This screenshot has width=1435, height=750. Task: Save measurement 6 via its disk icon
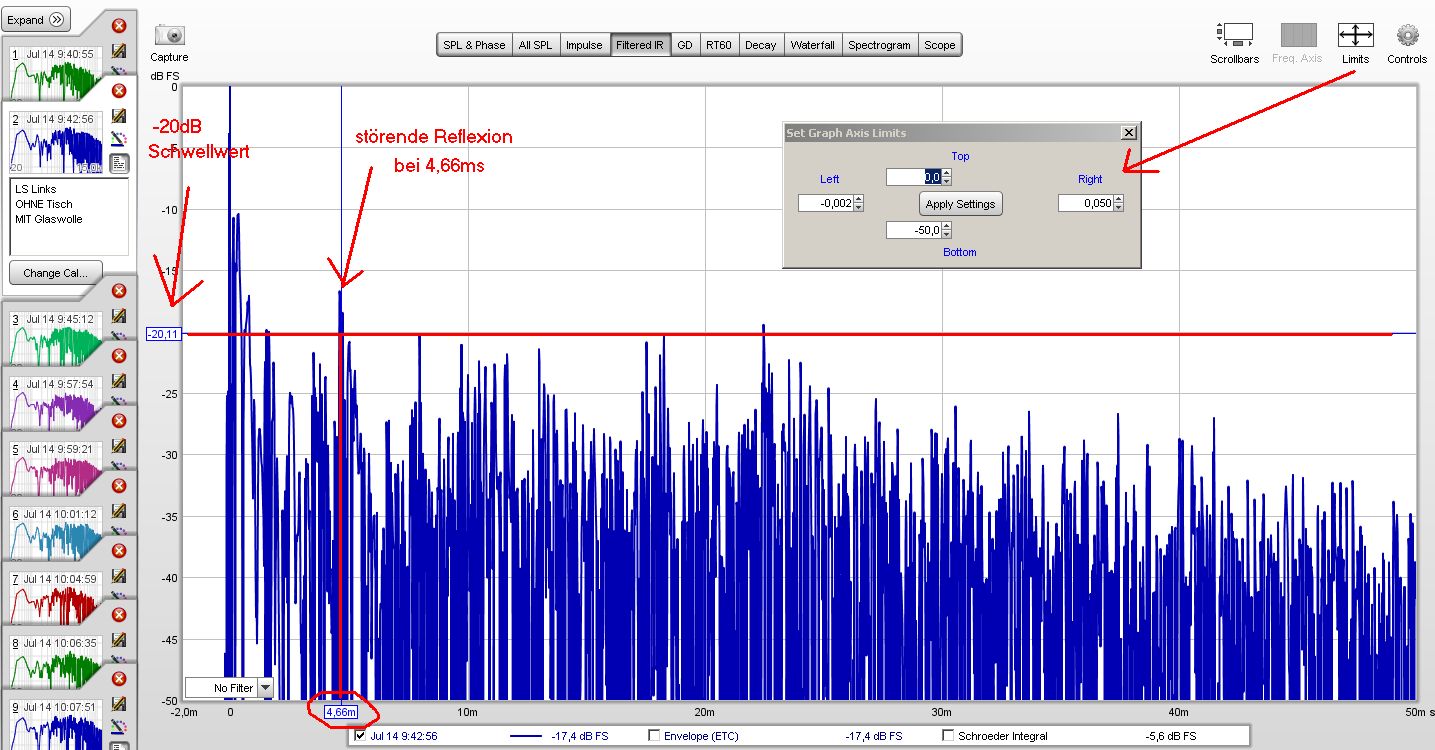(x=119, y=511)
